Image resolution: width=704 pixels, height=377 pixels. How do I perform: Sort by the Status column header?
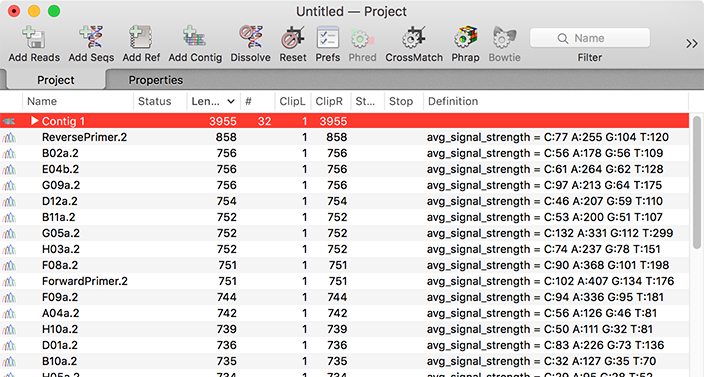pos(160,101)
